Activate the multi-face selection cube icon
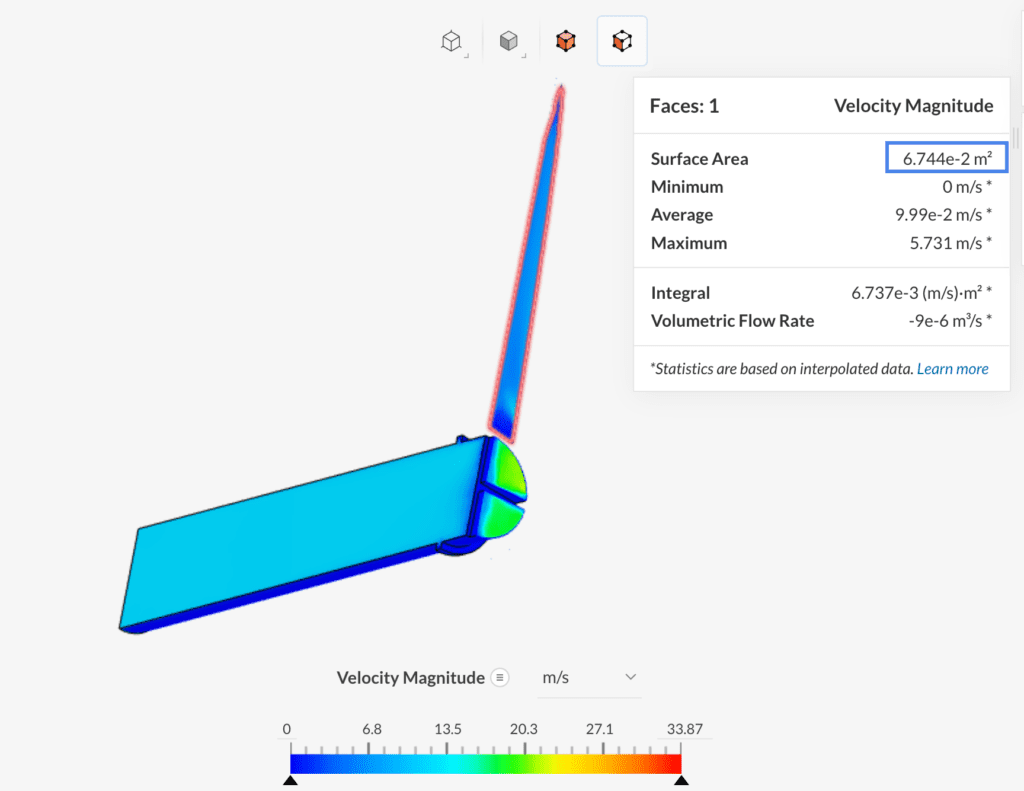This screenshot has width=1024, height=791. tap(565, 41)
